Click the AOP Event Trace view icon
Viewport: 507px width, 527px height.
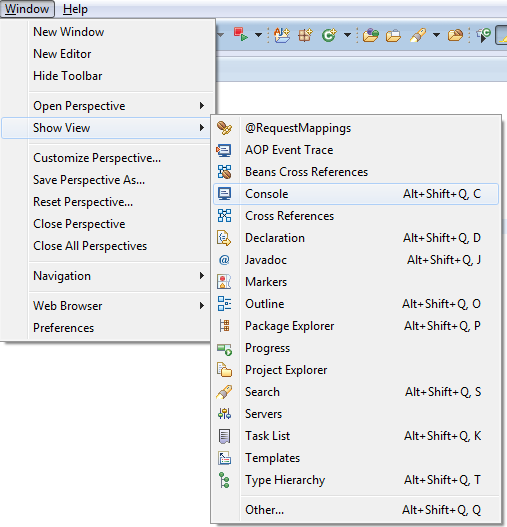pyautogui.click(x=224, y=150)
